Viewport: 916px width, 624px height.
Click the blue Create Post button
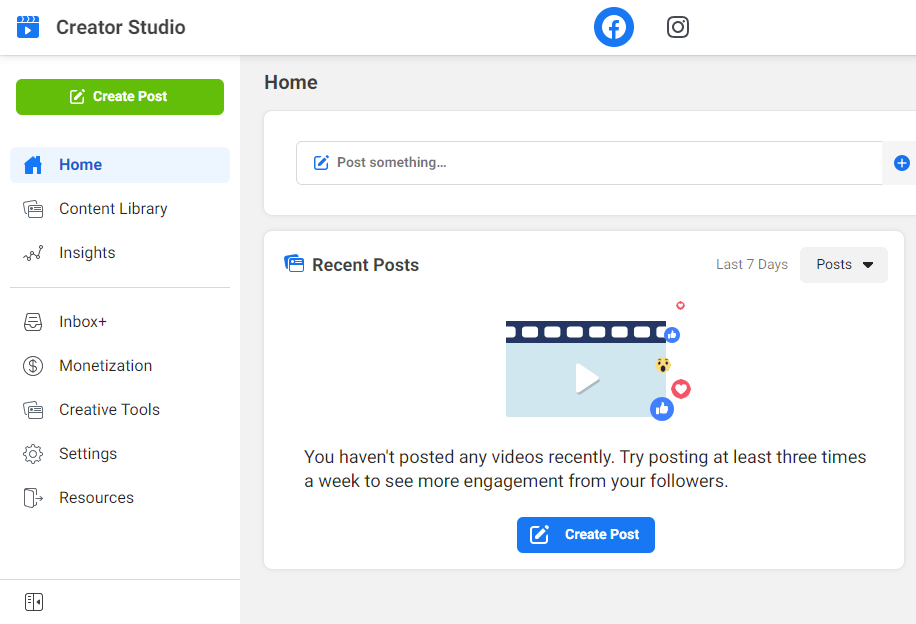pos(585,534)
